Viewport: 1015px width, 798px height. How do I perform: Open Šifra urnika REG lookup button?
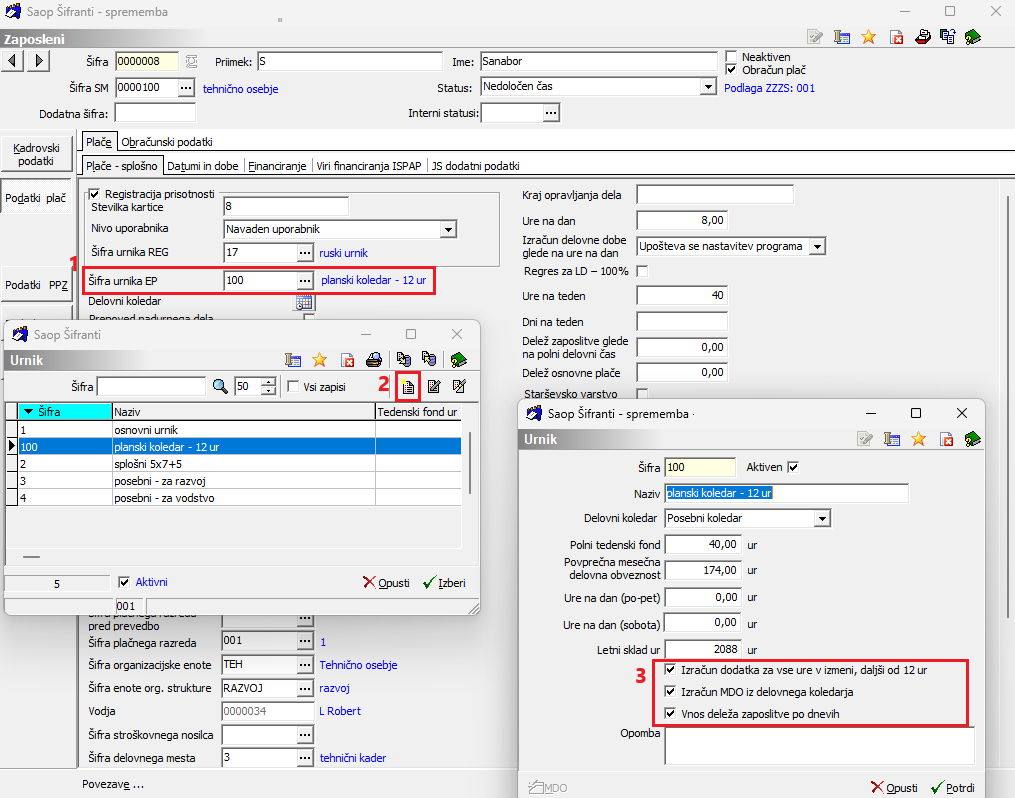click(305, 252)
